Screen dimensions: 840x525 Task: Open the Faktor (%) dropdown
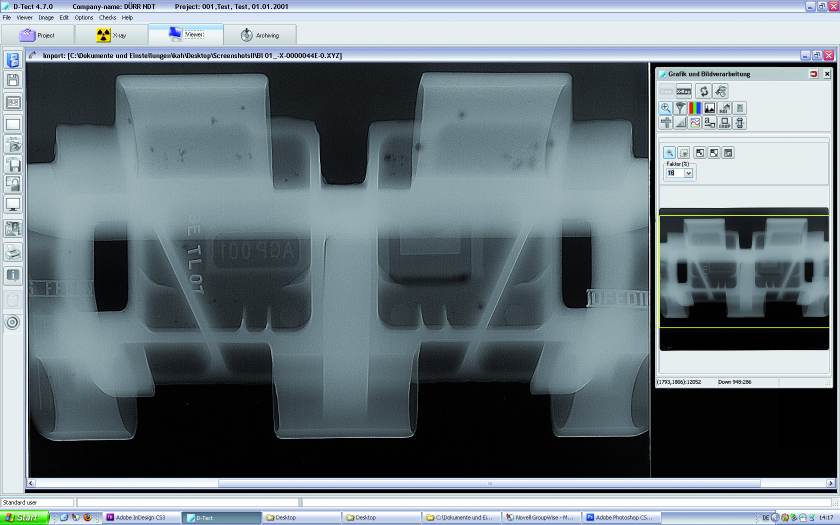(x=688, y=173)
